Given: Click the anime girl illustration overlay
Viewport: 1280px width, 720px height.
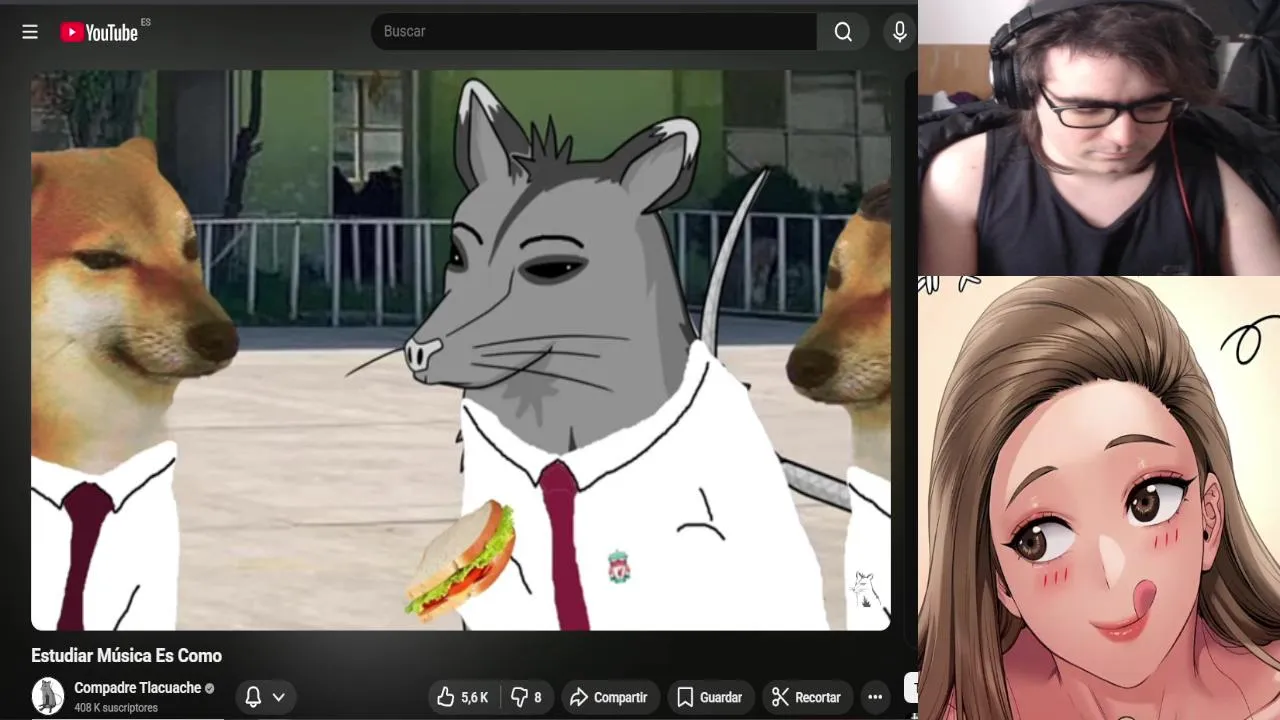Looking at the screenshot, I should click(x=1099, y=498).
